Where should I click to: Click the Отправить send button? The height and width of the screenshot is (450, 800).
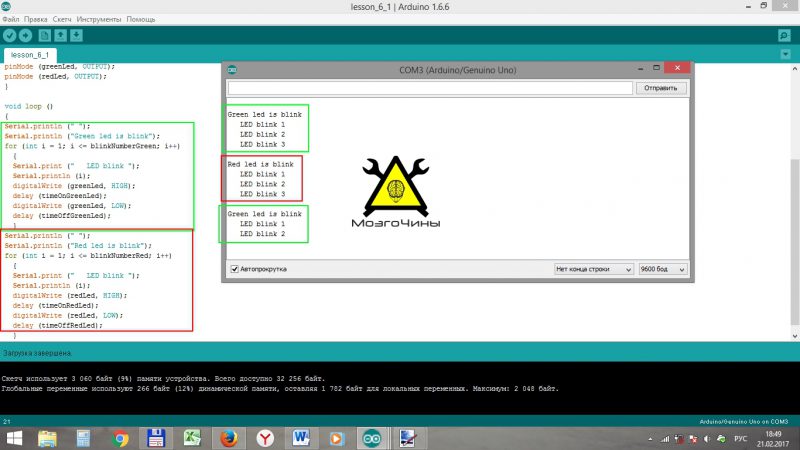pyautogui.click(x=661, y=88)
